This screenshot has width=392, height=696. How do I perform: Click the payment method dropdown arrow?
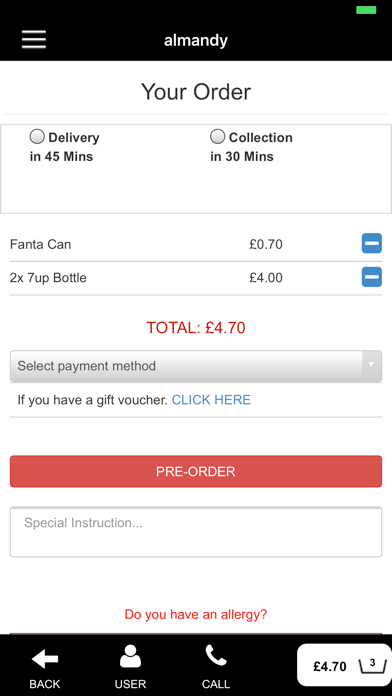click(x=372, y=365)
